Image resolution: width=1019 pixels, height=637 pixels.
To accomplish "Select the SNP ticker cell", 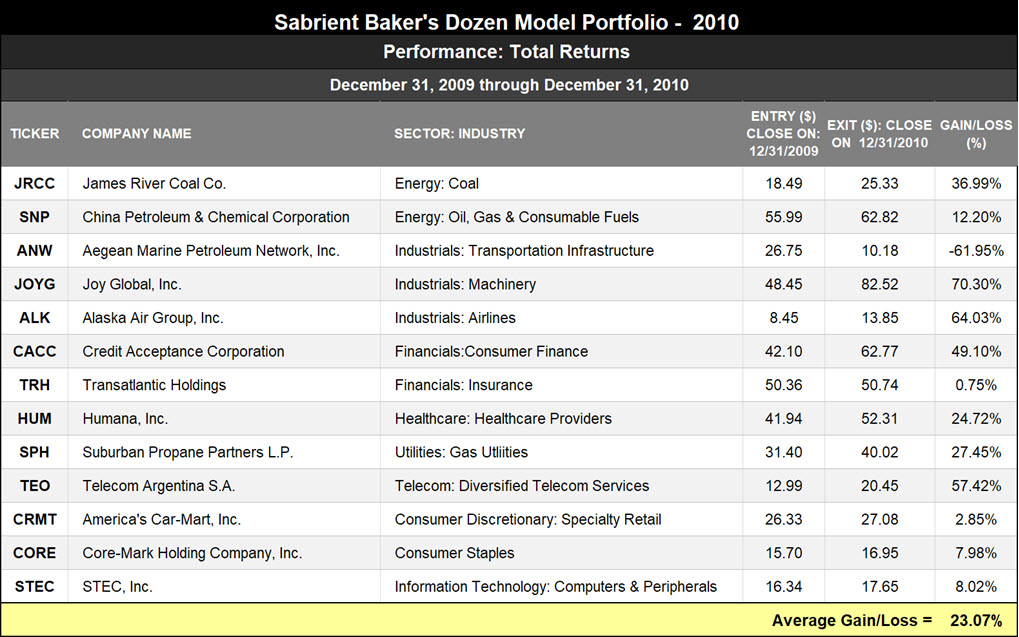I will pos(34,217).
